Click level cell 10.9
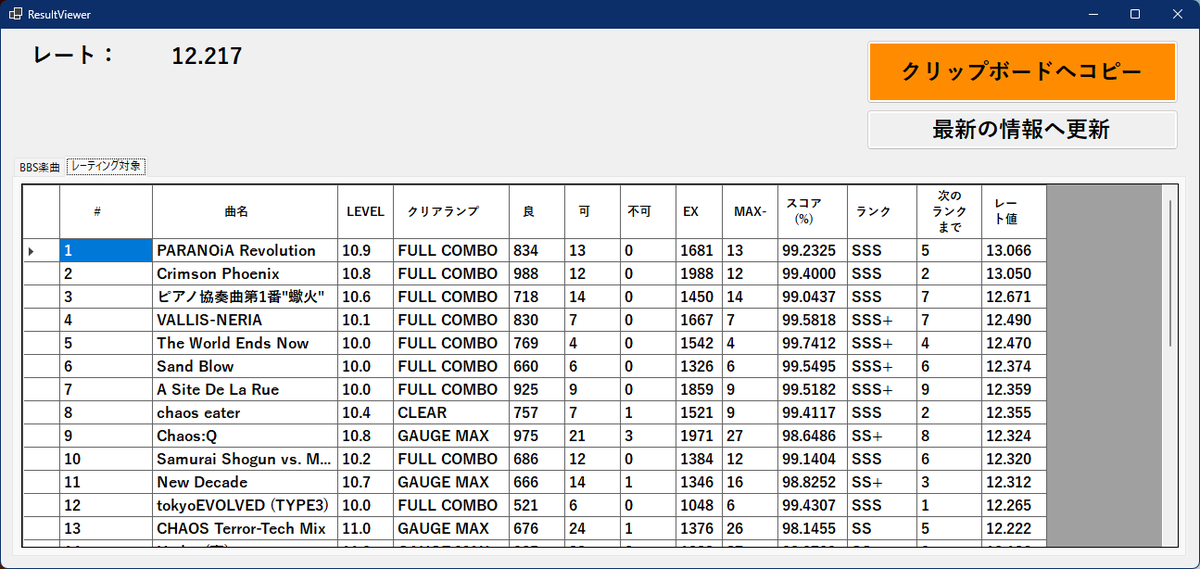The image size is (1200, 569). click(365, 251)
